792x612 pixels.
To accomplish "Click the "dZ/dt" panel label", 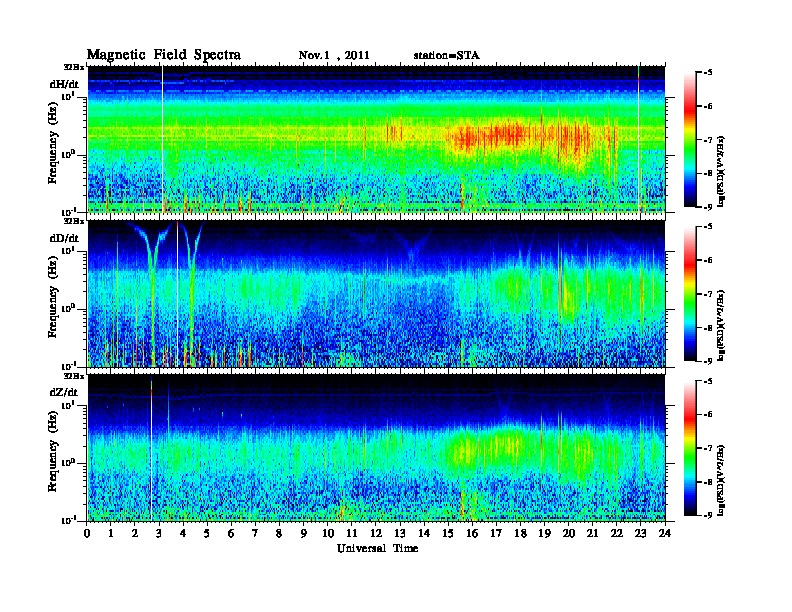I will (x=64, y=392).
